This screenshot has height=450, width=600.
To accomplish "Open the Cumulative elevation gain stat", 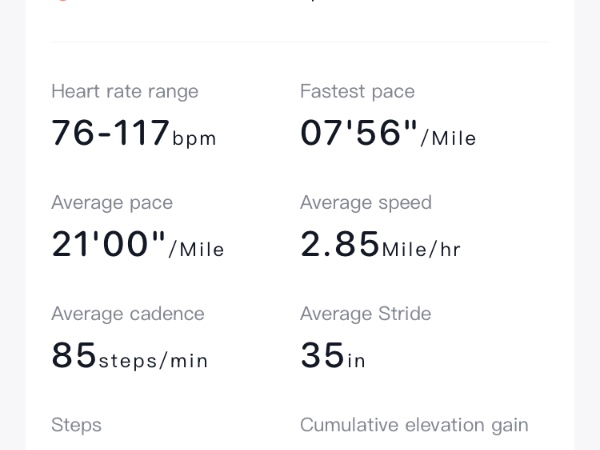I will click(414, 425).
